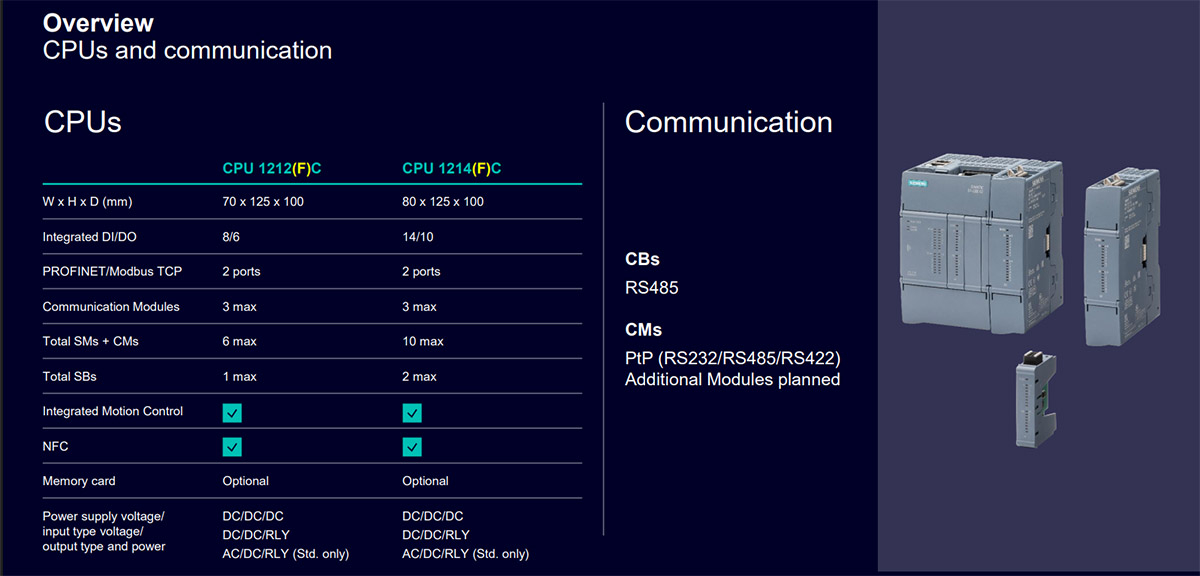Select the "PtP (RS232/RS485/RS422)" line

(732, 358)
